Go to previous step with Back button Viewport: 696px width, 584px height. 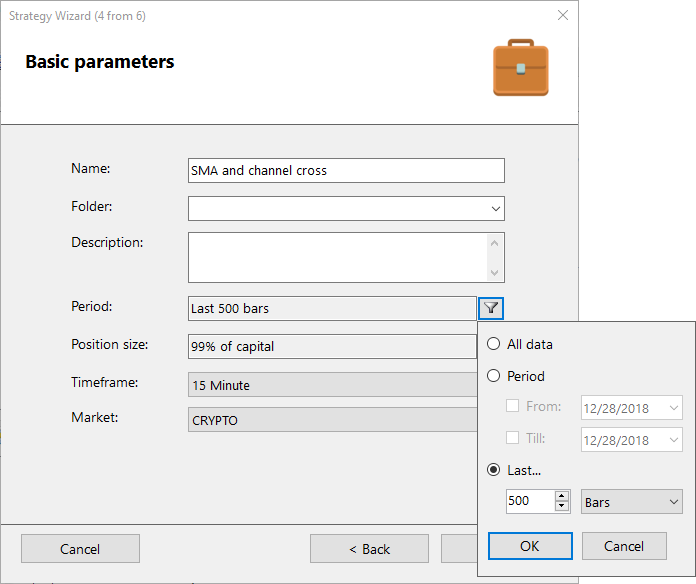click(369, 549)
